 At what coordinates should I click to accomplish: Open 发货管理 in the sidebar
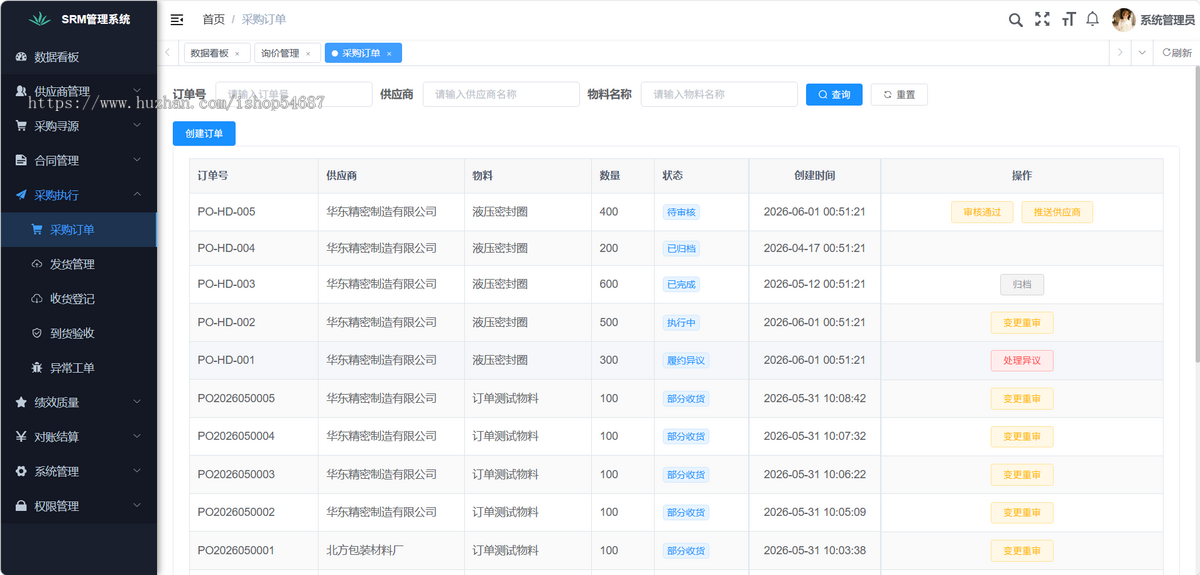(78, 264)
